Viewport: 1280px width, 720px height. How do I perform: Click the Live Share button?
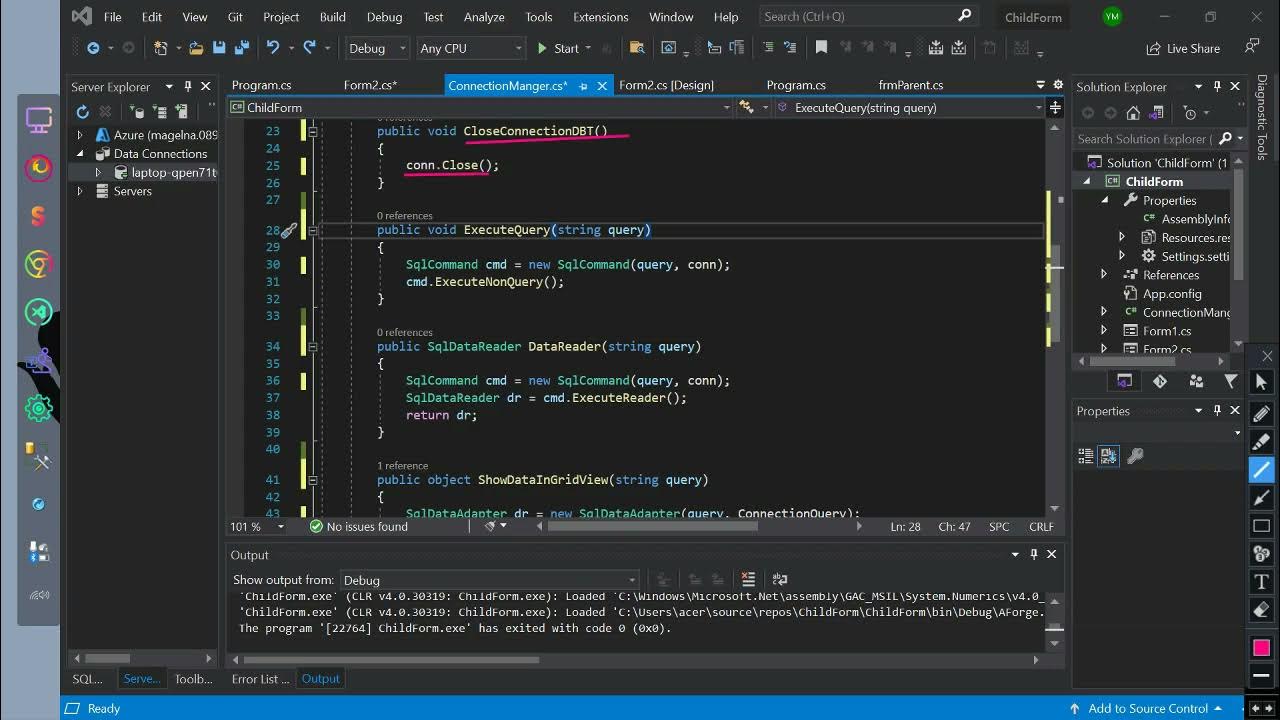(1183, 48)
